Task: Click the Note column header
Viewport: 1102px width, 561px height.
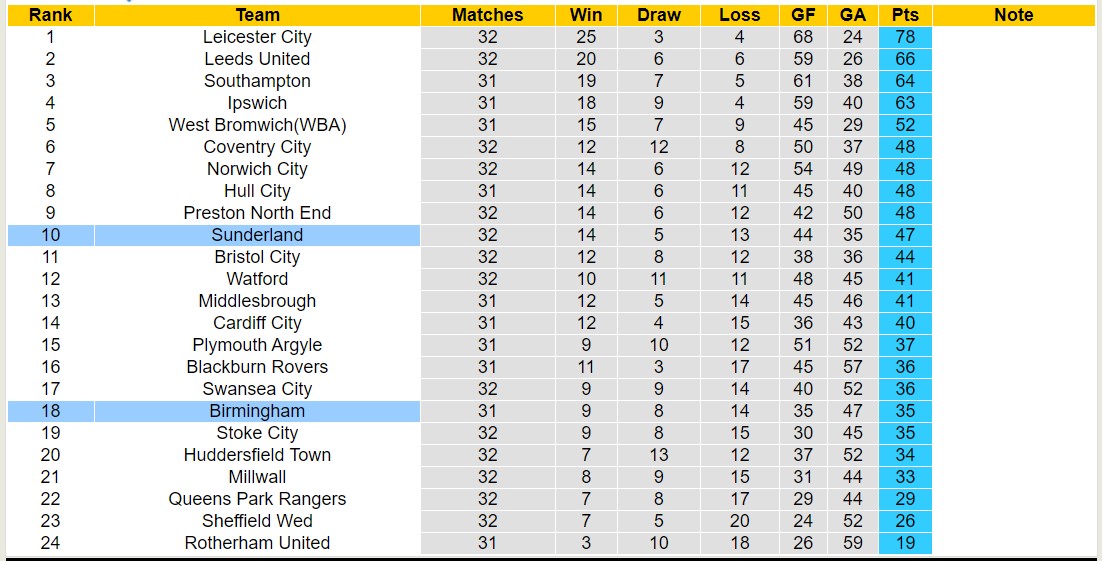Action: coord(1014,15)
